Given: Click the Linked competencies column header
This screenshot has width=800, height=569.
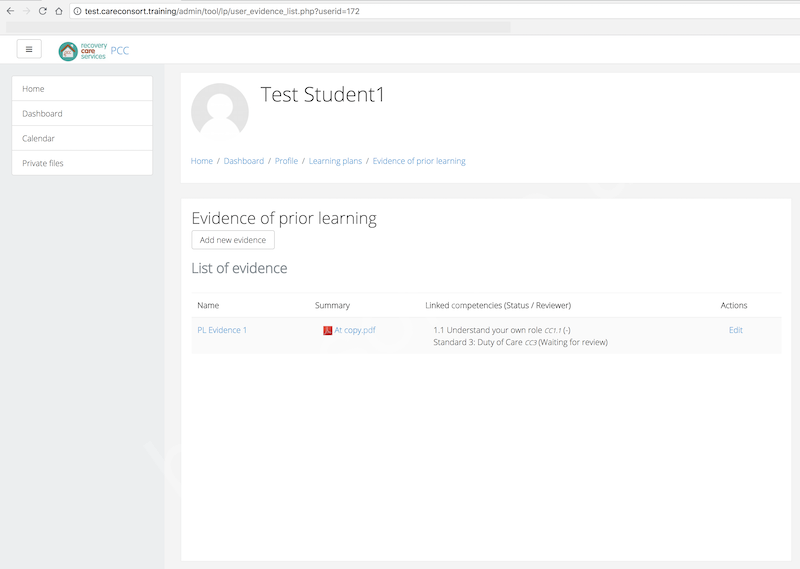Looking at the screenshot, I should coord(498,305).
